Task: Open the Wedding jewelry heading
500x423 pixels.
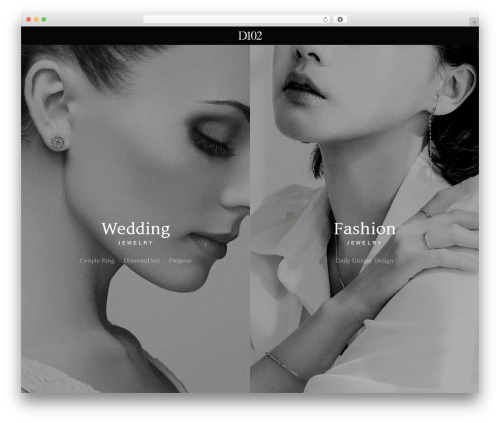Action: (136, 229)
